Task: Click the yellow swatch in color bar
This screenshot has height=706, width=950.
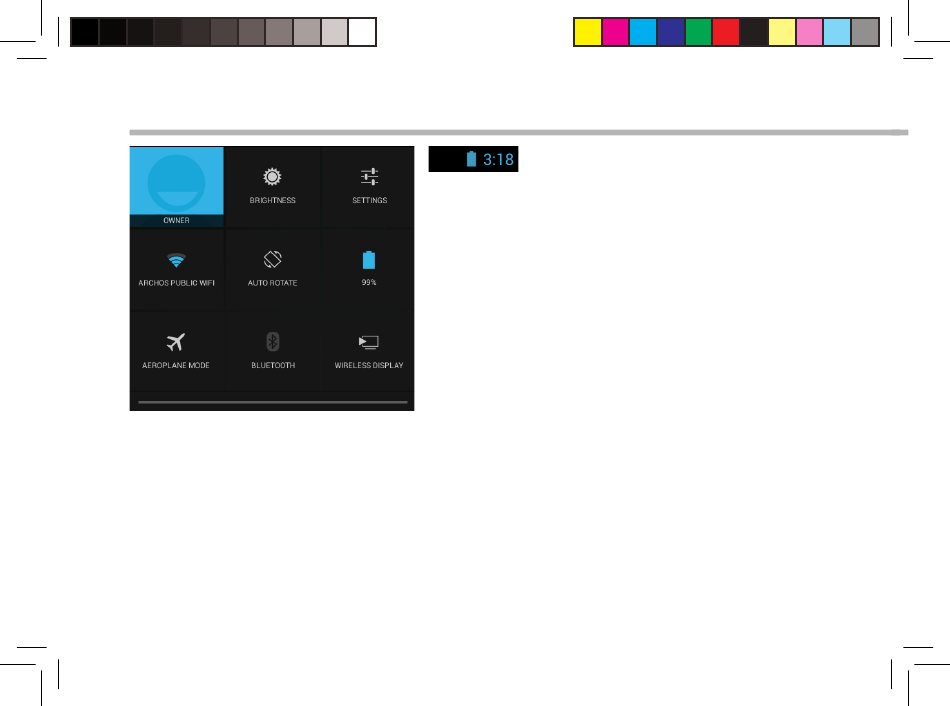Action: click(x=588, y=32)
